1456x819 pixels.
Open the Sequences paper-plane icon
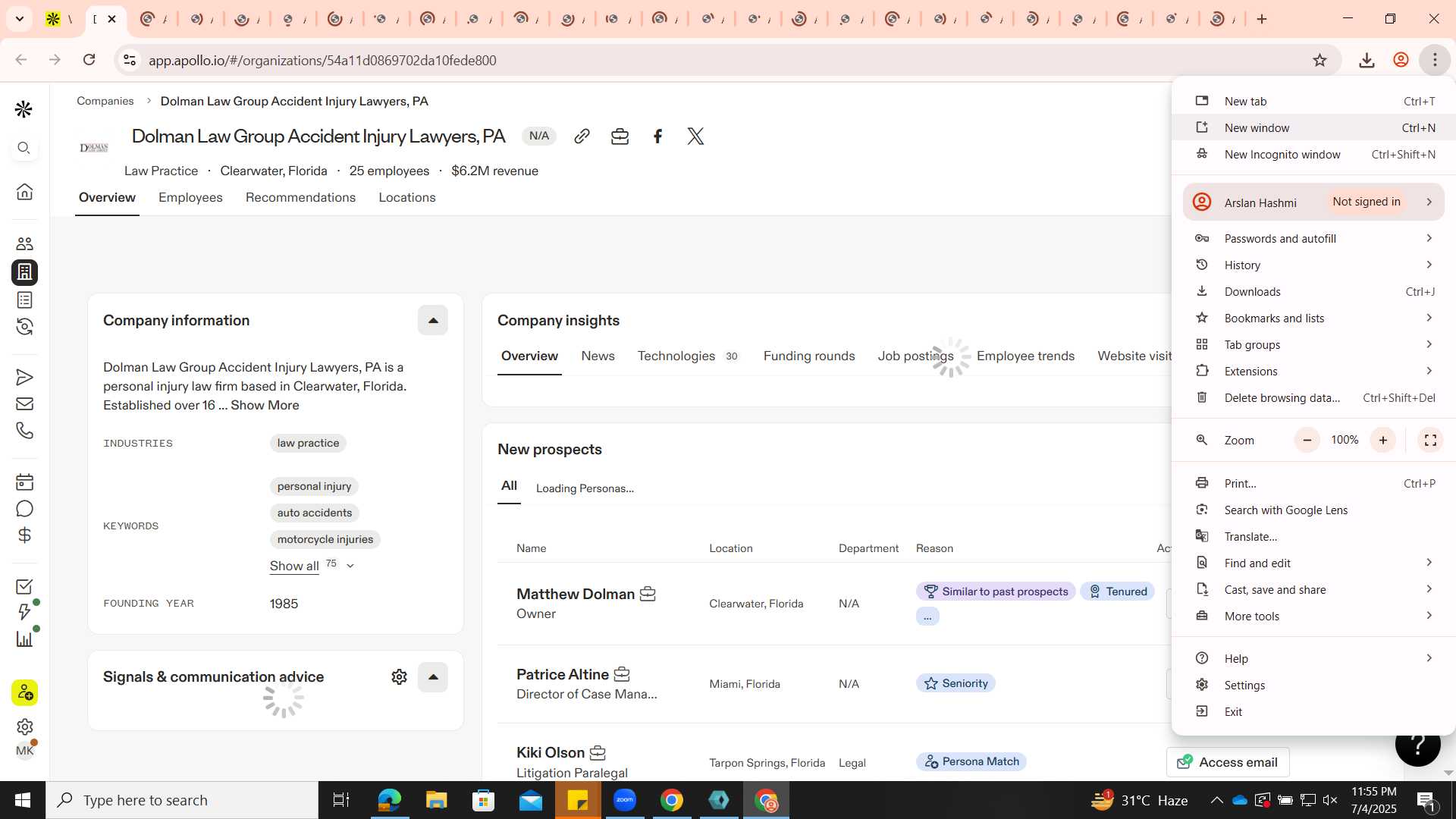coord(24,377)
